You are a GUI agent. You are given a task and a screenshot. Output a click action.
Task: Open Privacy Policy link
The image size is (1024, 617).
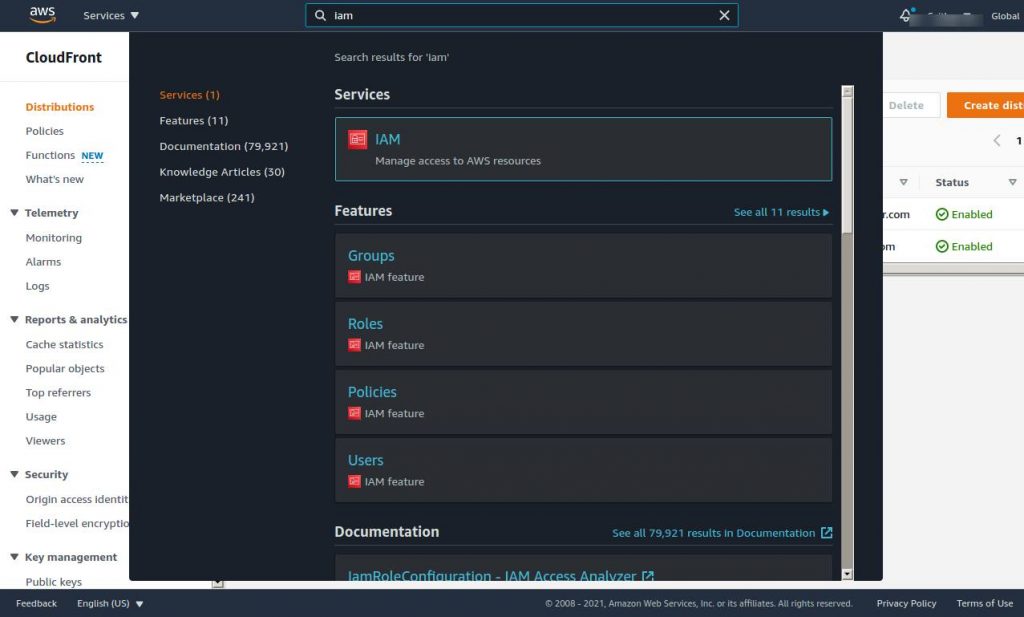(906, 604)
